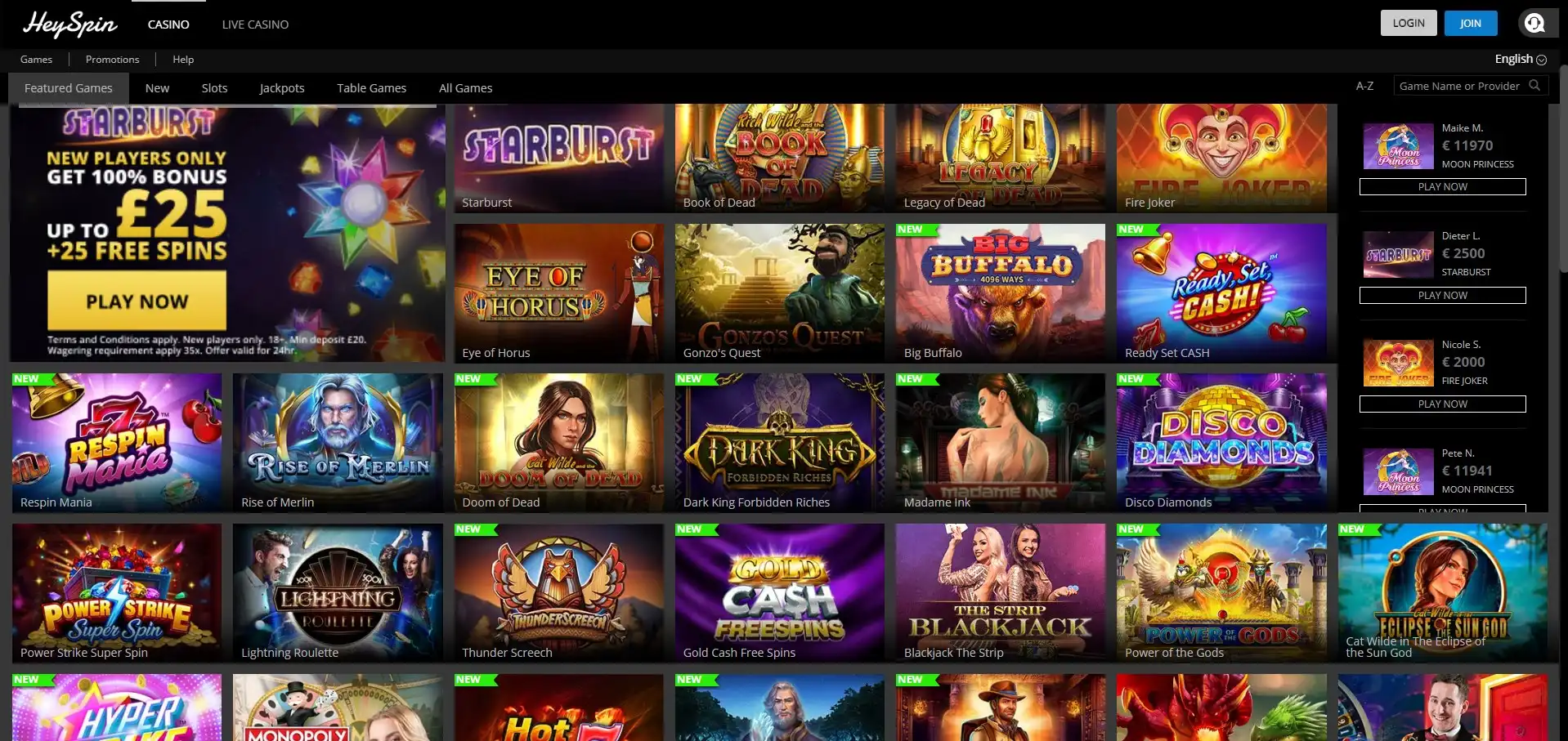Viewport: 1568px width, 741px height.
Task: Click the Game Name or Provider search field
Action: tap(1459, 86)
